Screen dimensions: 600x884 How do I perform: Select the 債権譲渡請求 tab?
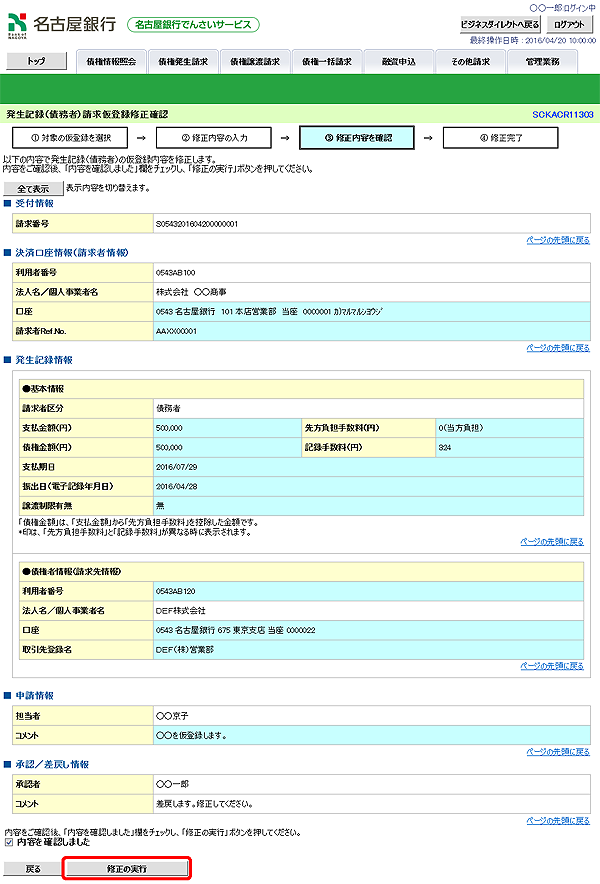(255, 61)
